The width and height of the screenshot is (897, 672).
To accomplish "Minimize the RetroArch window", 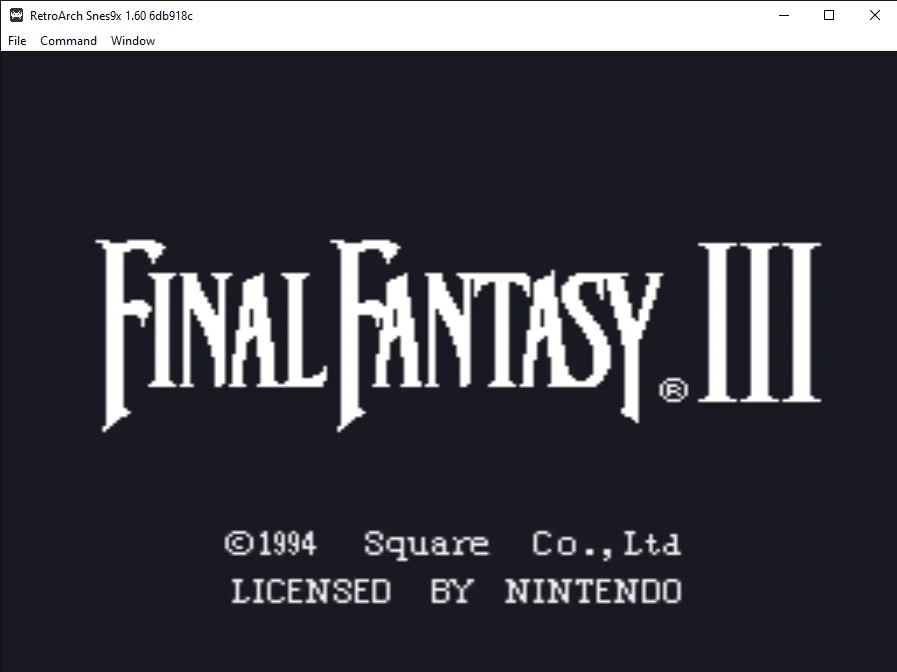I will (784, 15).
